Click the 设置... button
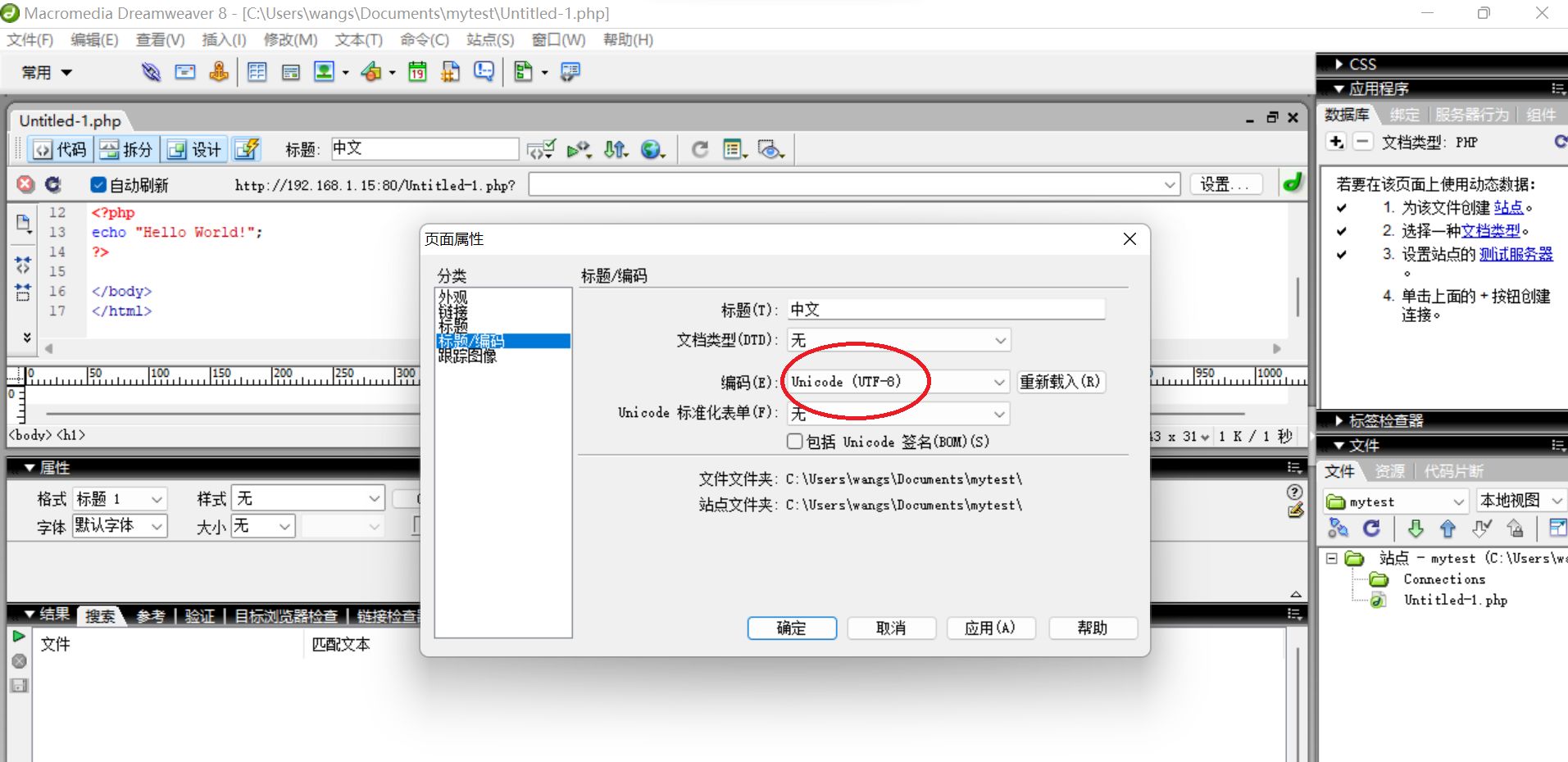This screenshot has width=1568, height=762. click(x=1226, y=184)
